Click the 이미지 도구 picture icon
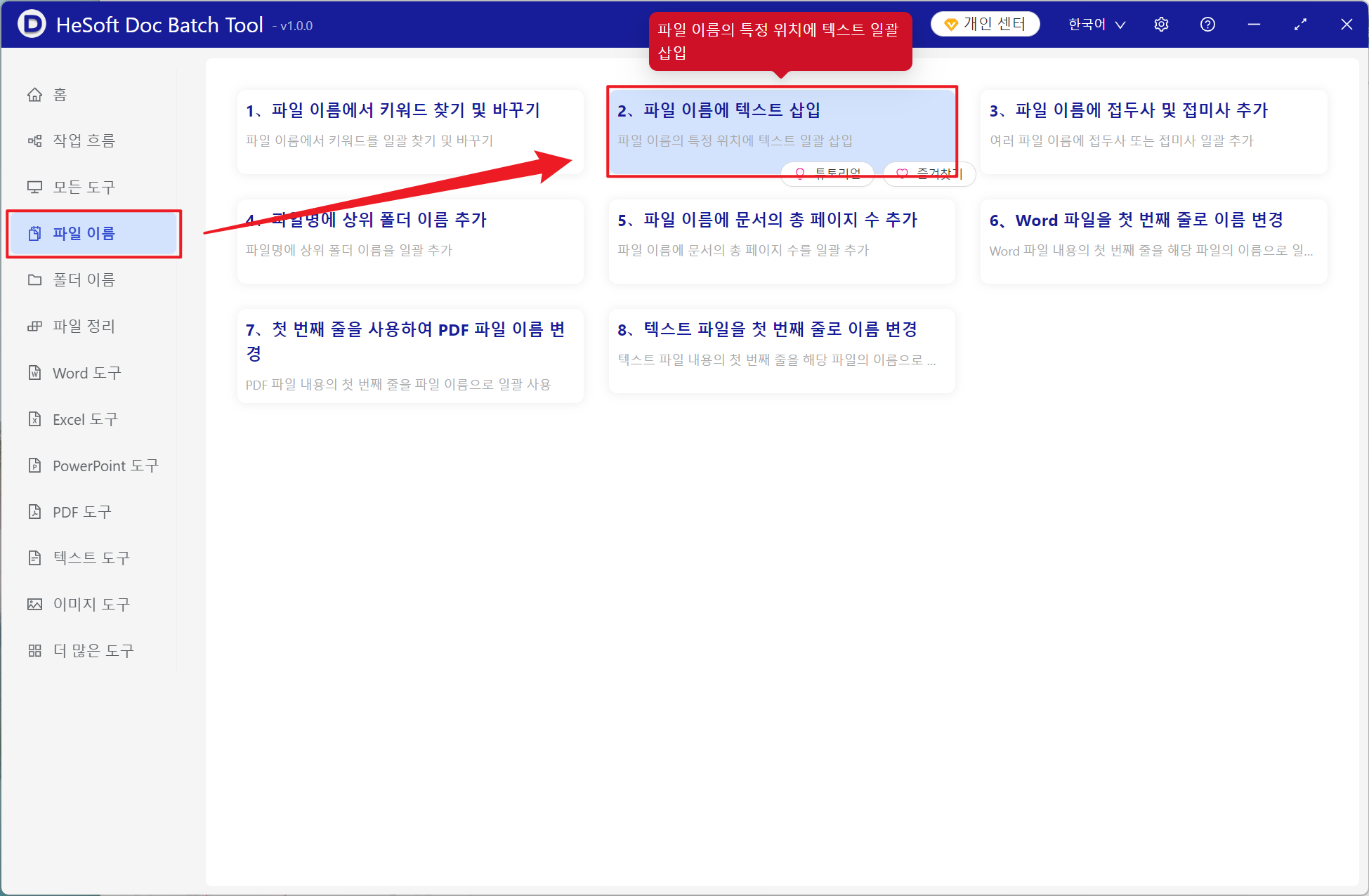1369x896 pixels. click(x=34, y=604)
